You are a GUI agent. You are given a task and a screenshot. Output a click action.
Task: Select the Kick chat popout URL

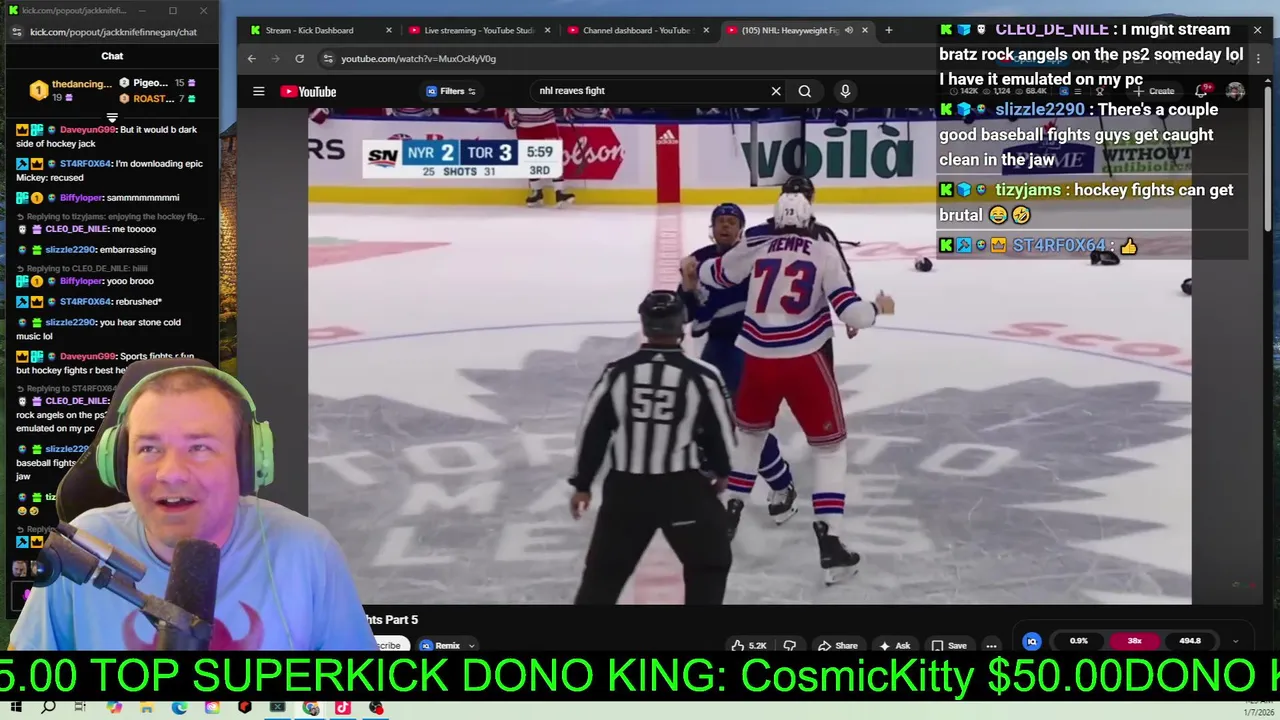(x=113, y=32)
